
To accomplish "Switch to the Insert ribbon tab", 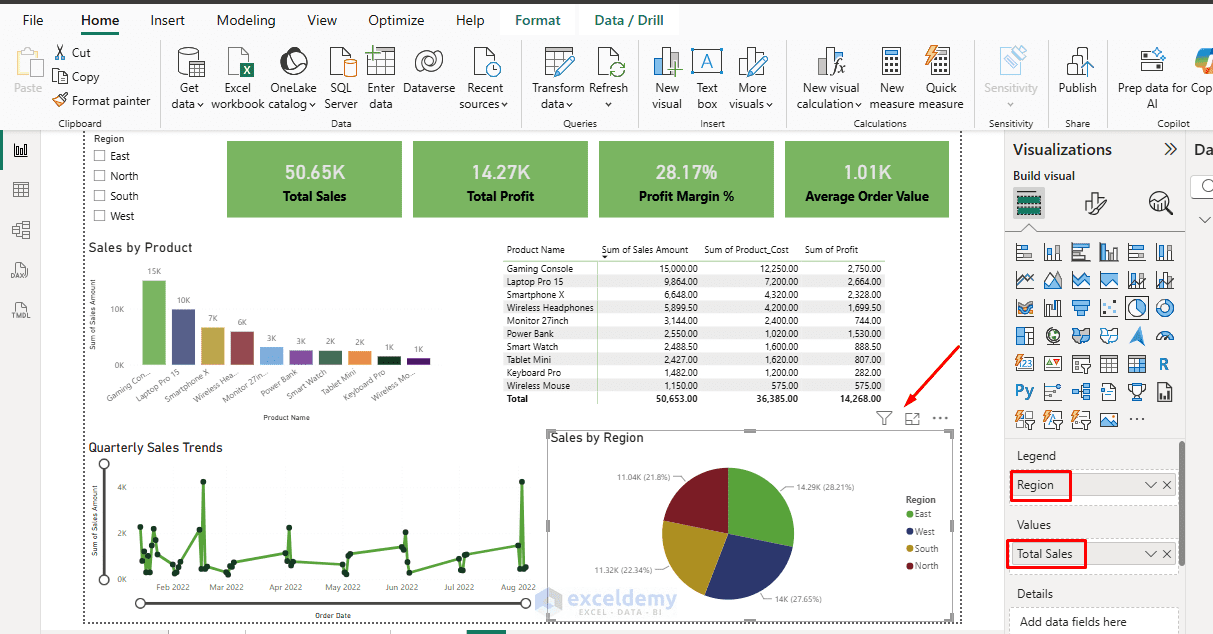I will pos(167,20).
